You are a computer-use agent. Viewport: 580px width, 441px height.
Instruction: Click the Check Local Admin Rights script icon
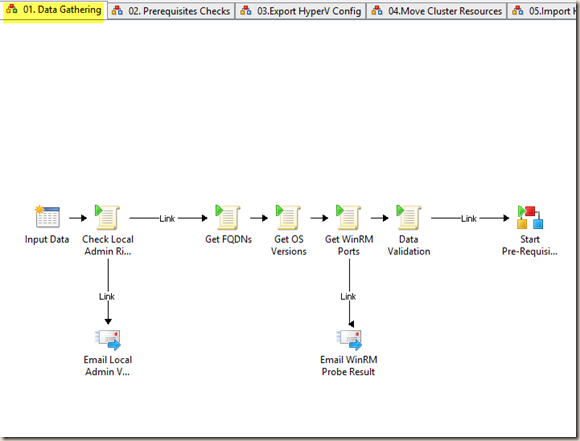click(107, 217)
